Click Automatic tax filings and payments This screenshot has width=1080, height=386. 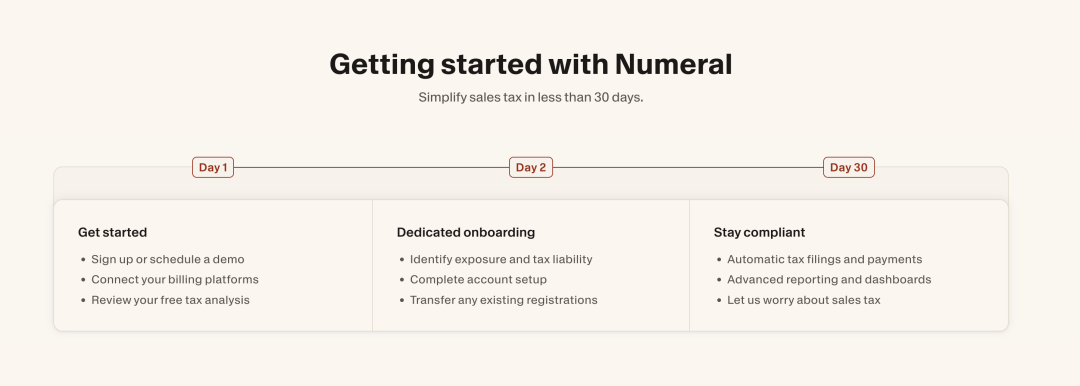point(824,260)
